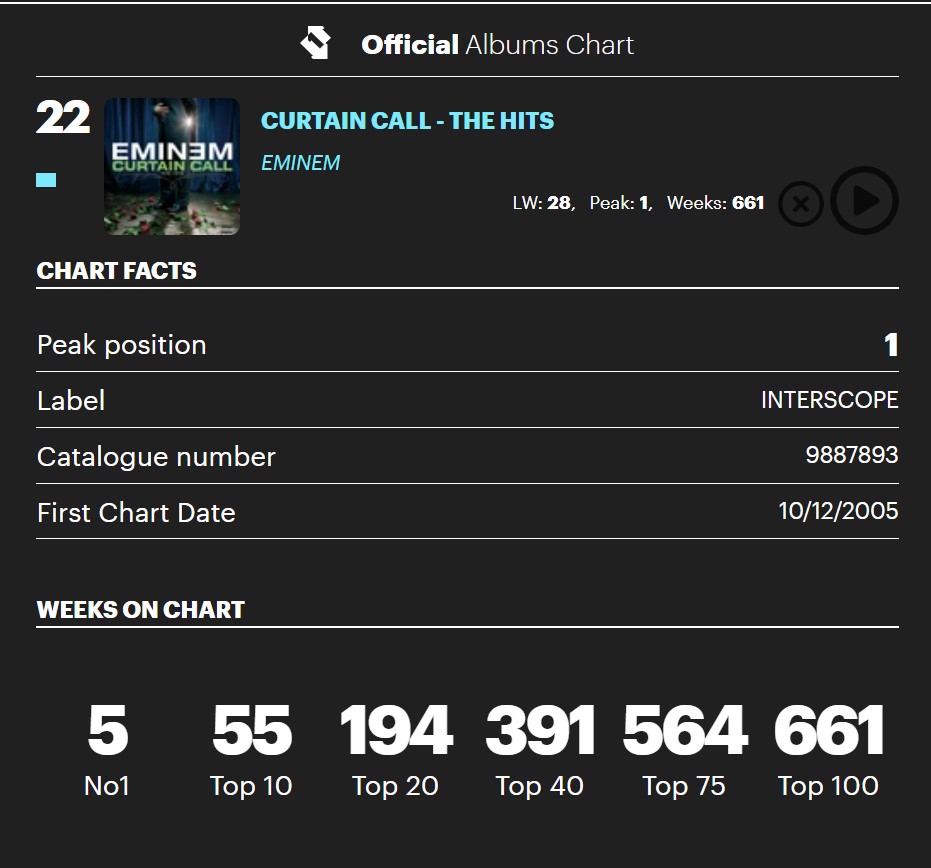The height and width of the screenshot is (868, 931).
Task: Open the Eminem artist link
Action: 300,162
